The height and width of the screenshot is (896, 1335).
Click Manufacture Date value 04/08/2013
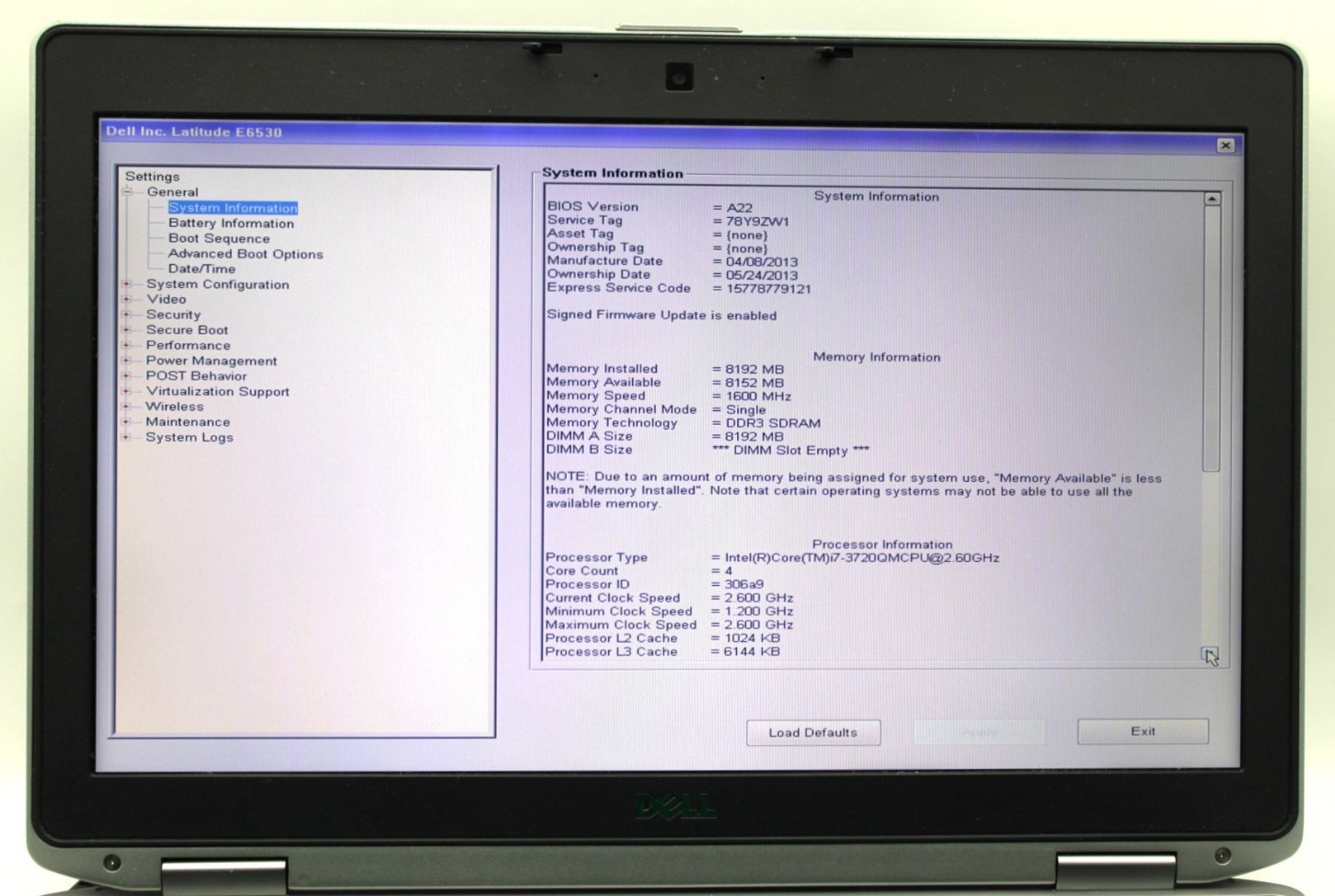(x=762, y=261)
